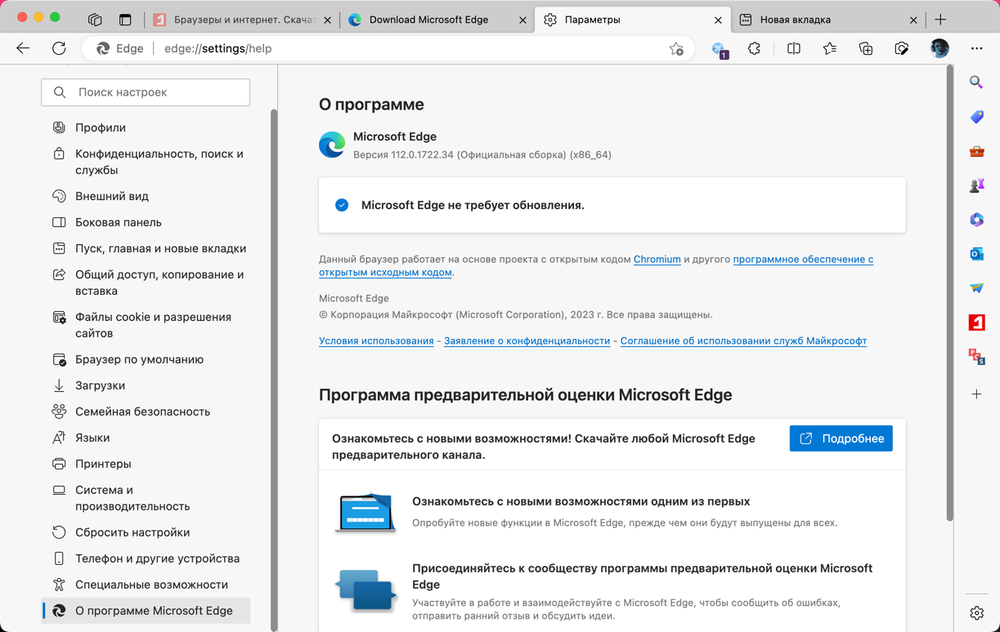Open the Chromium link
This screenshot has width=1000, height=632.
[657, 259]
